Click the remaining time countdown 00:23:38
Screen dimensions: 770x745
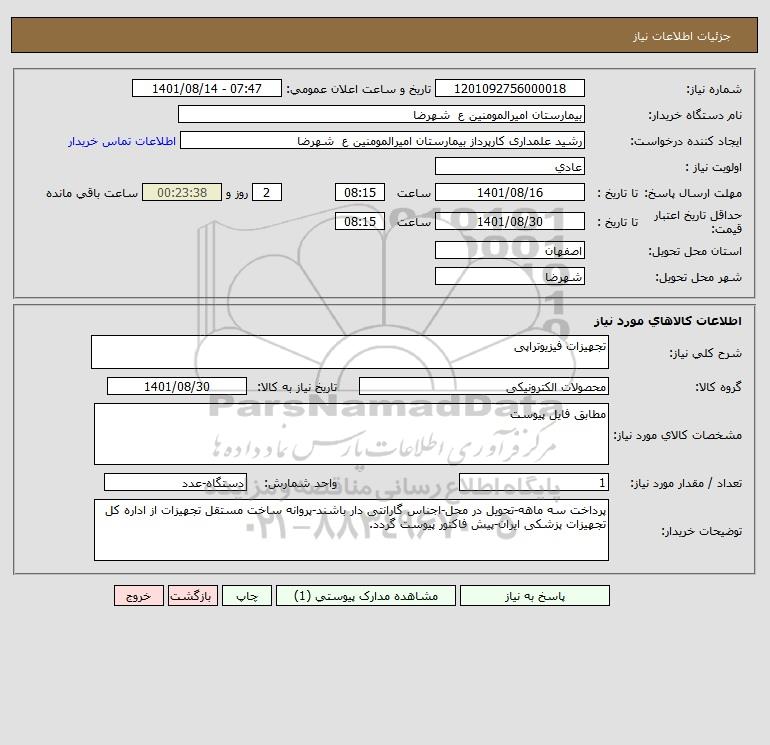click(x=182, y=193)
